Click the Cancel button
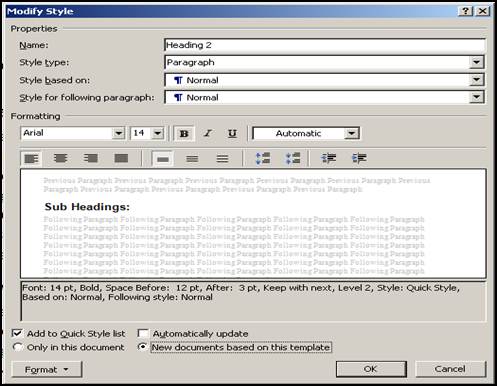Image resolution: width=497 pixels, height=386 pixels. coord(450,369)
